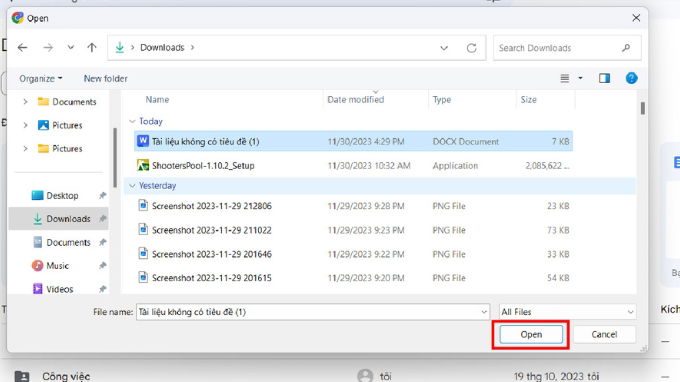The image size is (680, 382).
Task: Open the Help question mark
Action: [x=631, y=78]
